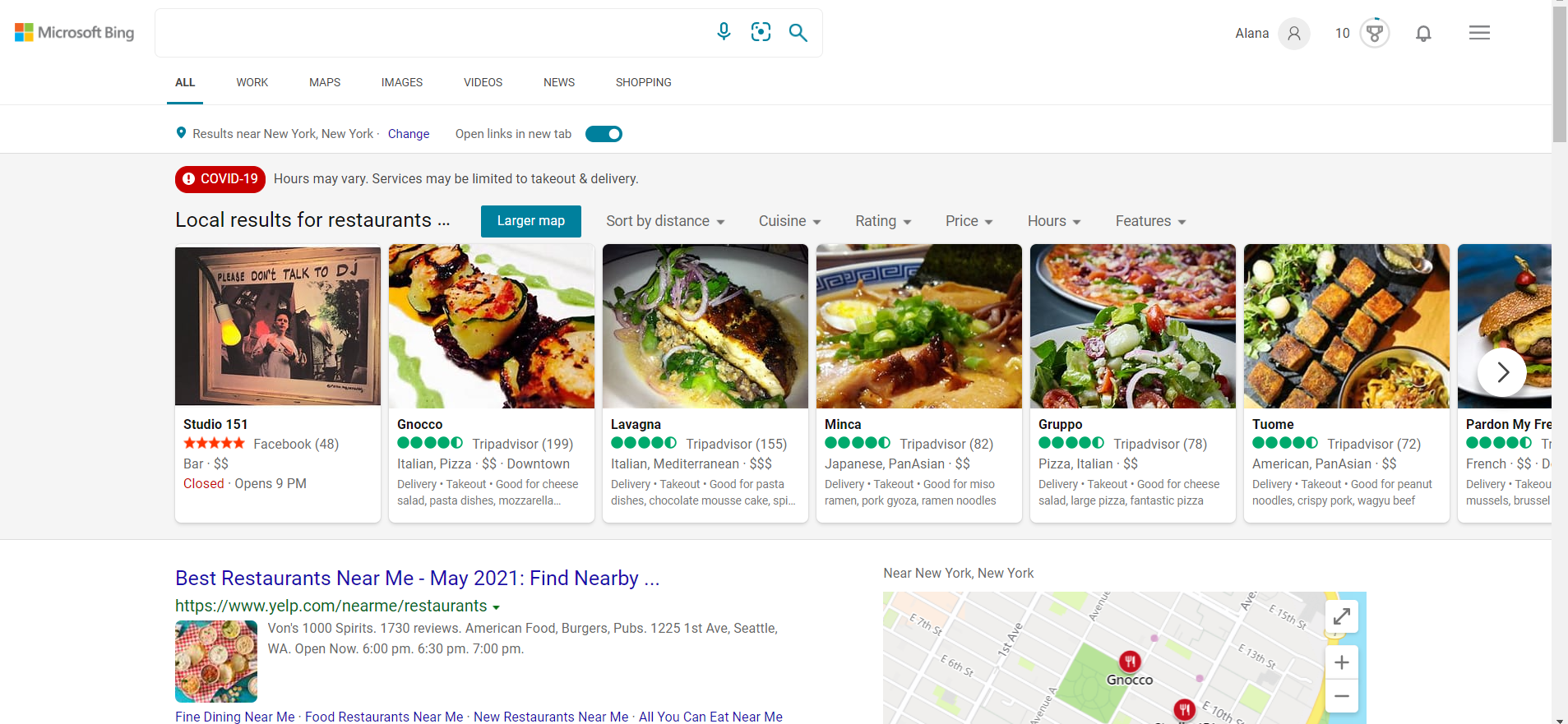Click Local results for restaurants heading
1568x724 pixels.
312,220
